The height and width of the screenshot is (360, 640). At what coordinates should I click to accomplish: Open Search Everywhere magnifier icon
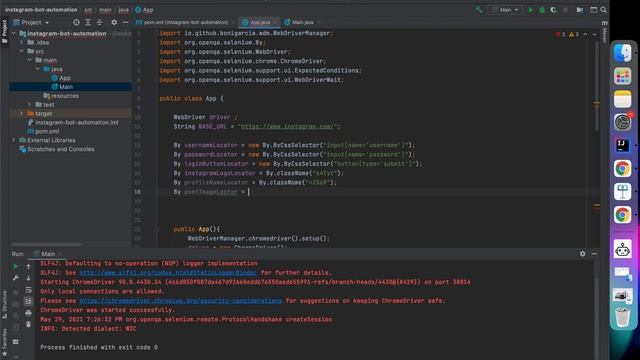pyautogui.click(x=604, y=10)
